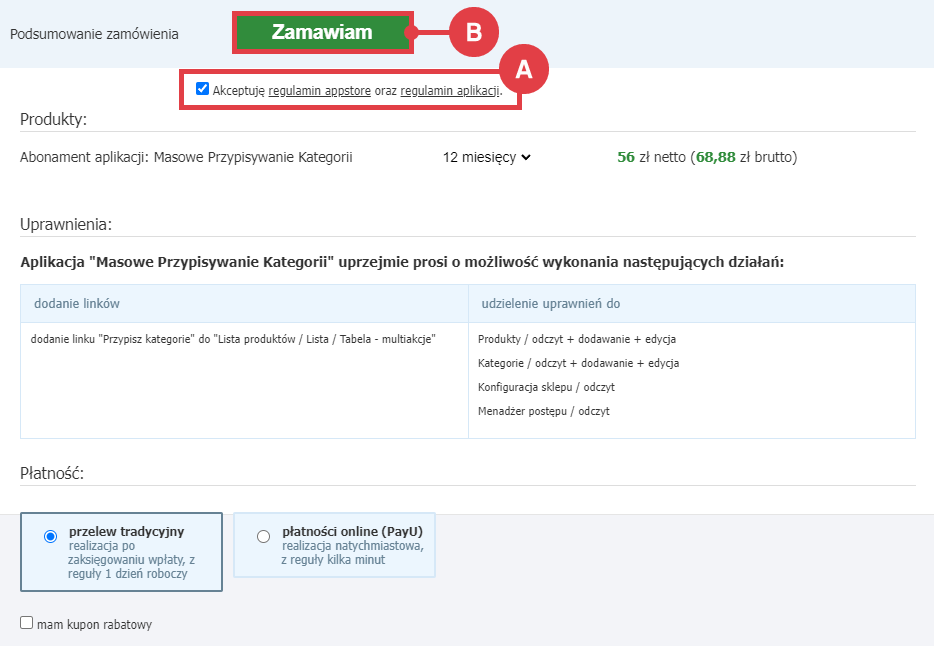Select the Konfiguracja sklepu / odczyt row

(x=546, y=387)
